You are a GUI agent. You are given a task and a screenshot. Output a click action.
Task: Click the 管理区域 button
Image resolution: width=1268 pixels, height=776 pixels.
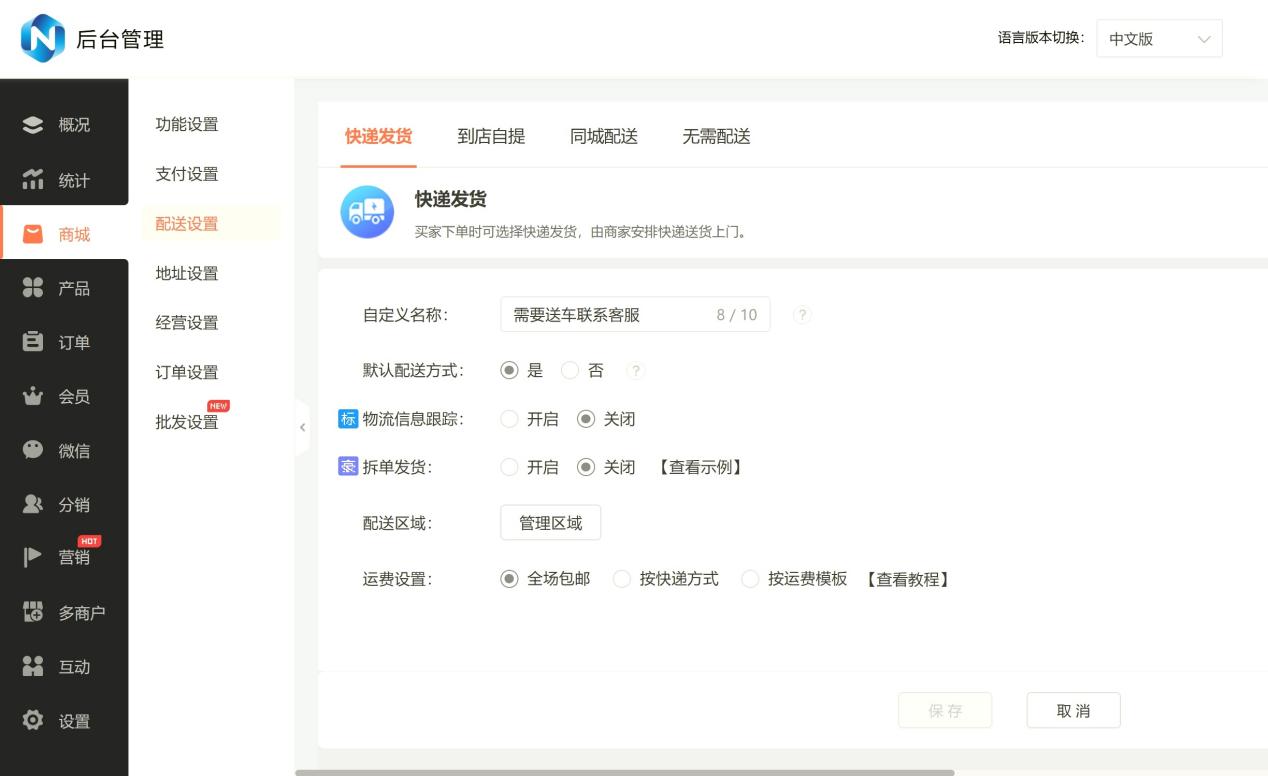point(550,522)
